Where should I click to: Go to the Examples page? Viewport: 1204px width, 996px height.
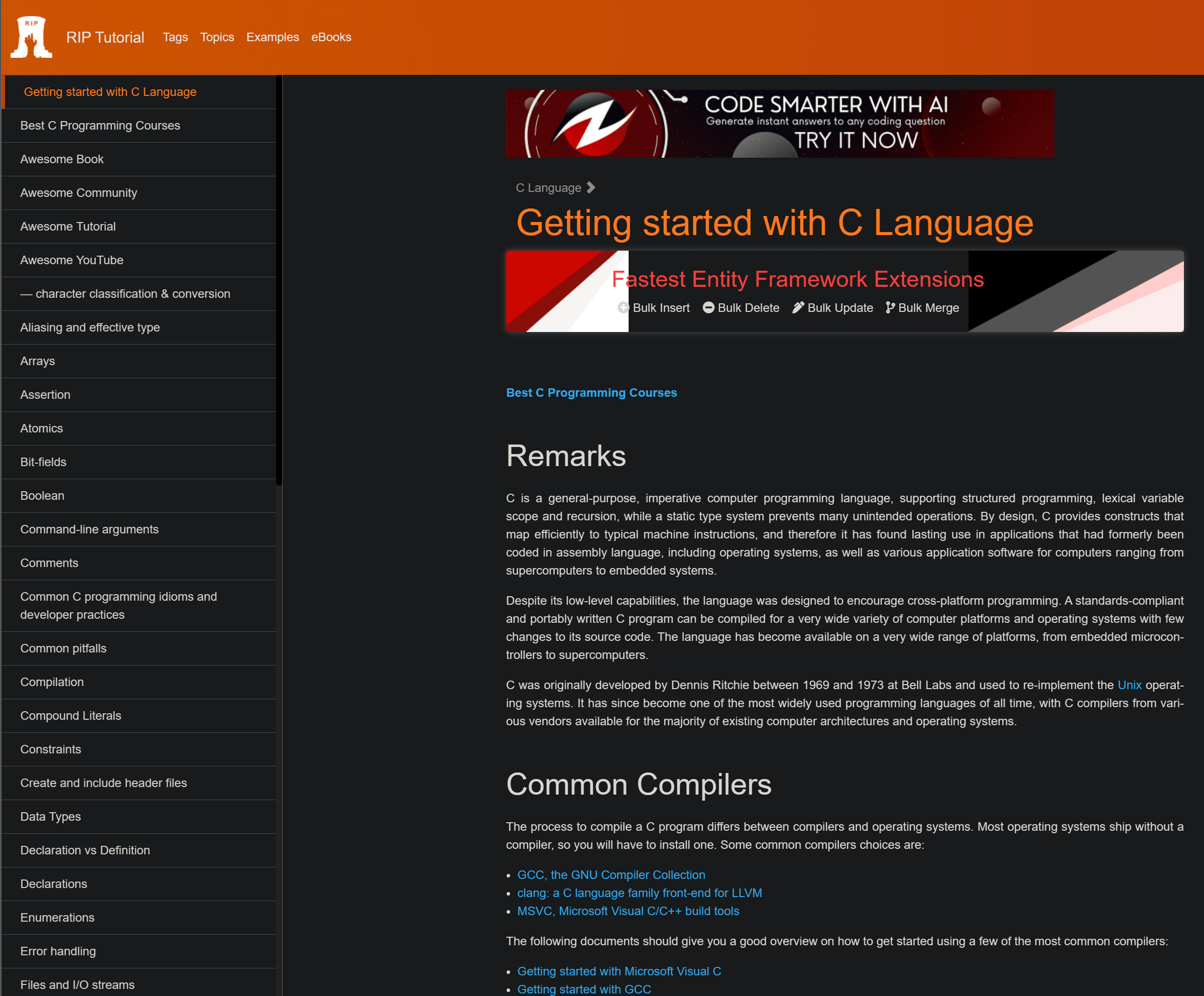(272, 37)
